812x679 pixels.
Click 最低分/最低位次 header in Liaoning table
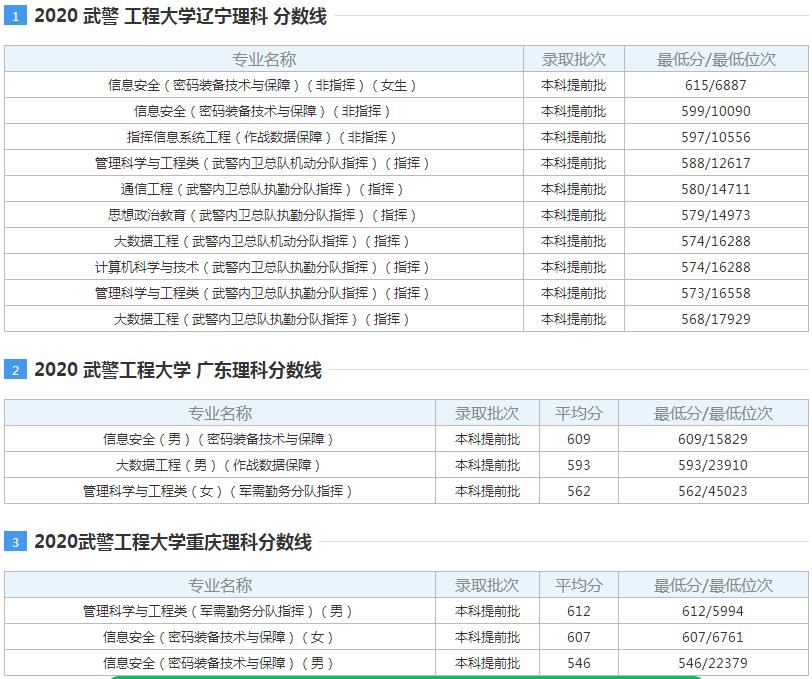(716, 59)
